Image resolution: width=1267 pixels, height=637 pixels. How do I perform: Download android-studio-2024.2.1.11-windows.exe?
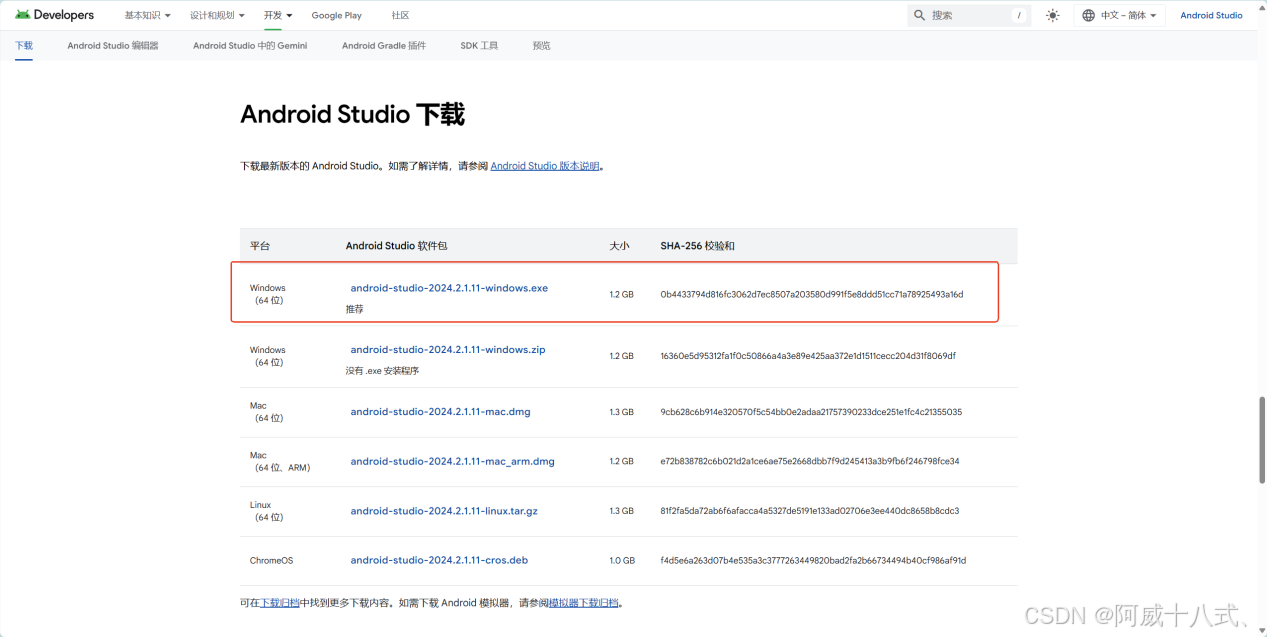click(x=448, y=287)
